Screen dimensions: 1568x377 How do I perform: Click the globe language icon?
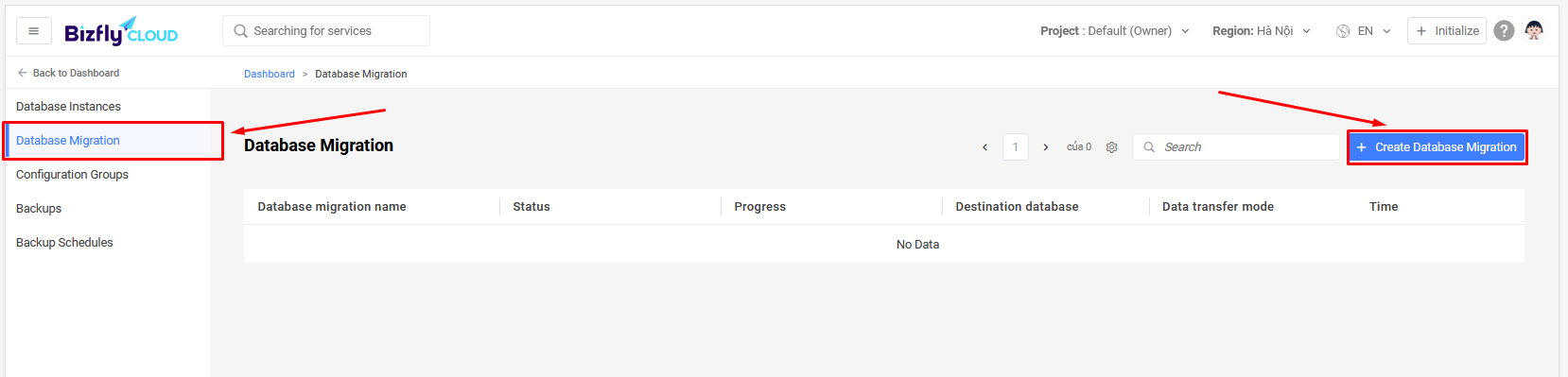click(x=1343, y=31)
